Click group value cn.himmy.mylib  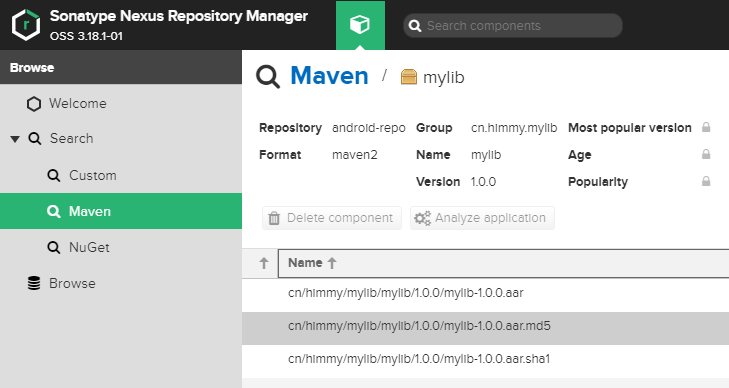[x=514, y=128]
